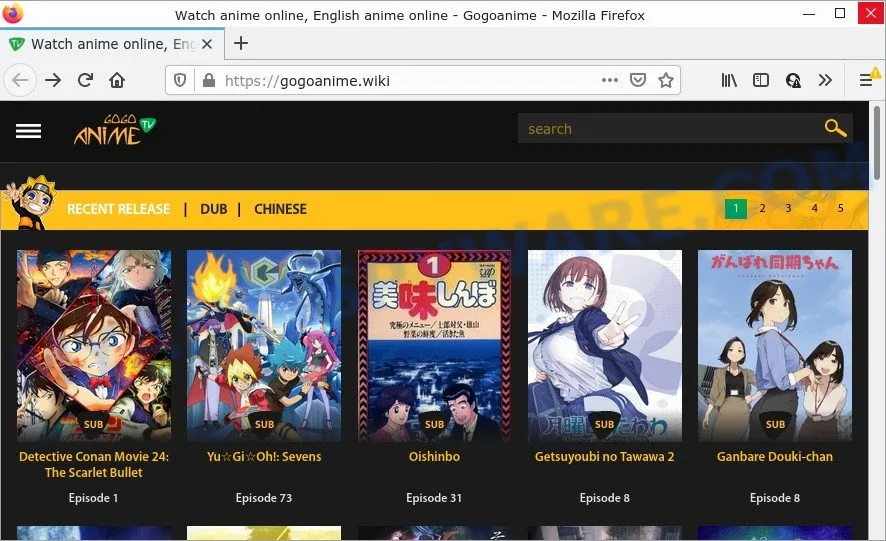This screenshot has width=886, height=541.
Task: Click the Oishinbo title link
Action: click(x=434, y=457)
